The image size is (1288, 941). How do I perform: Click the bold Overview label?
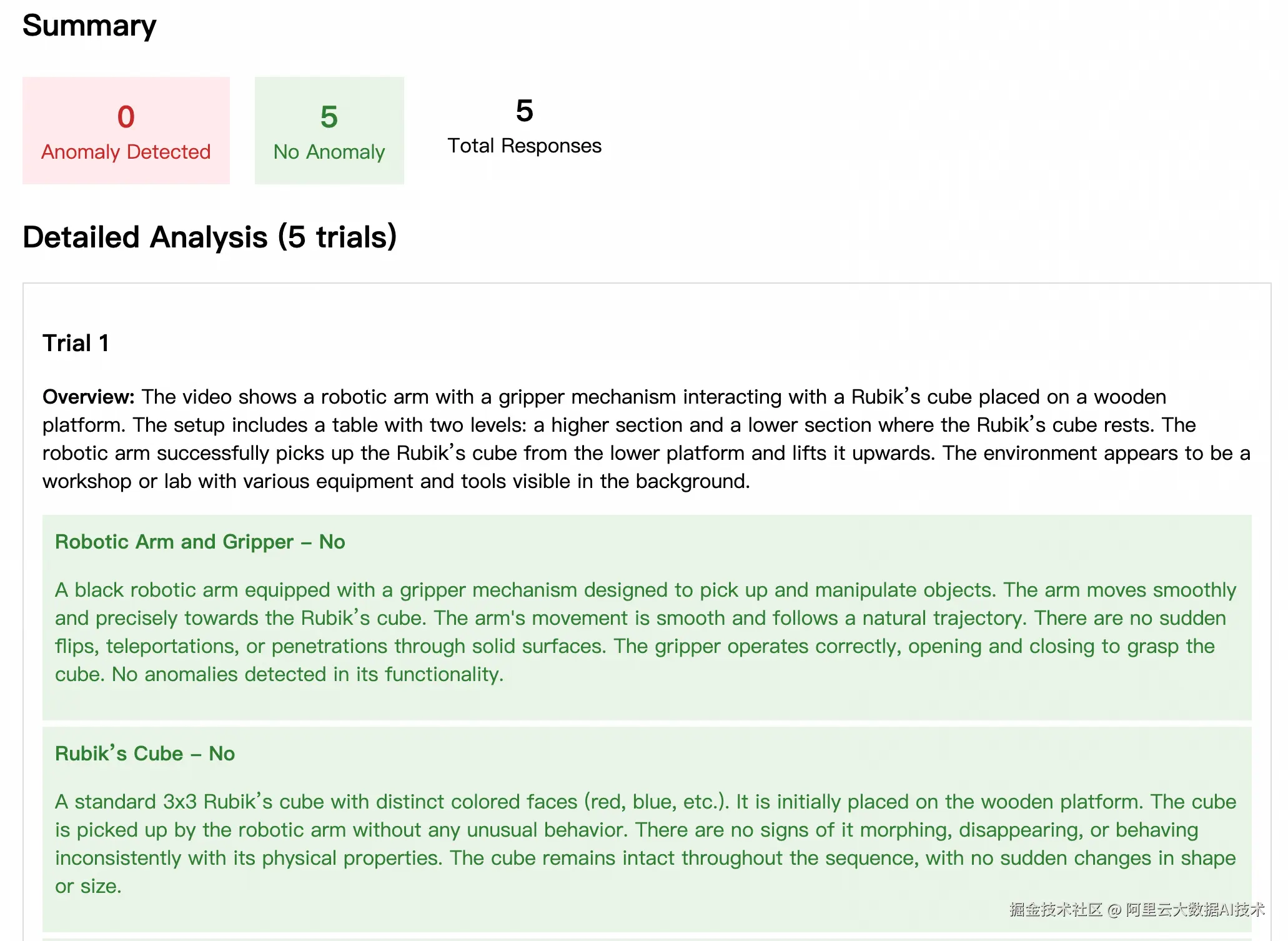[89, 397]
